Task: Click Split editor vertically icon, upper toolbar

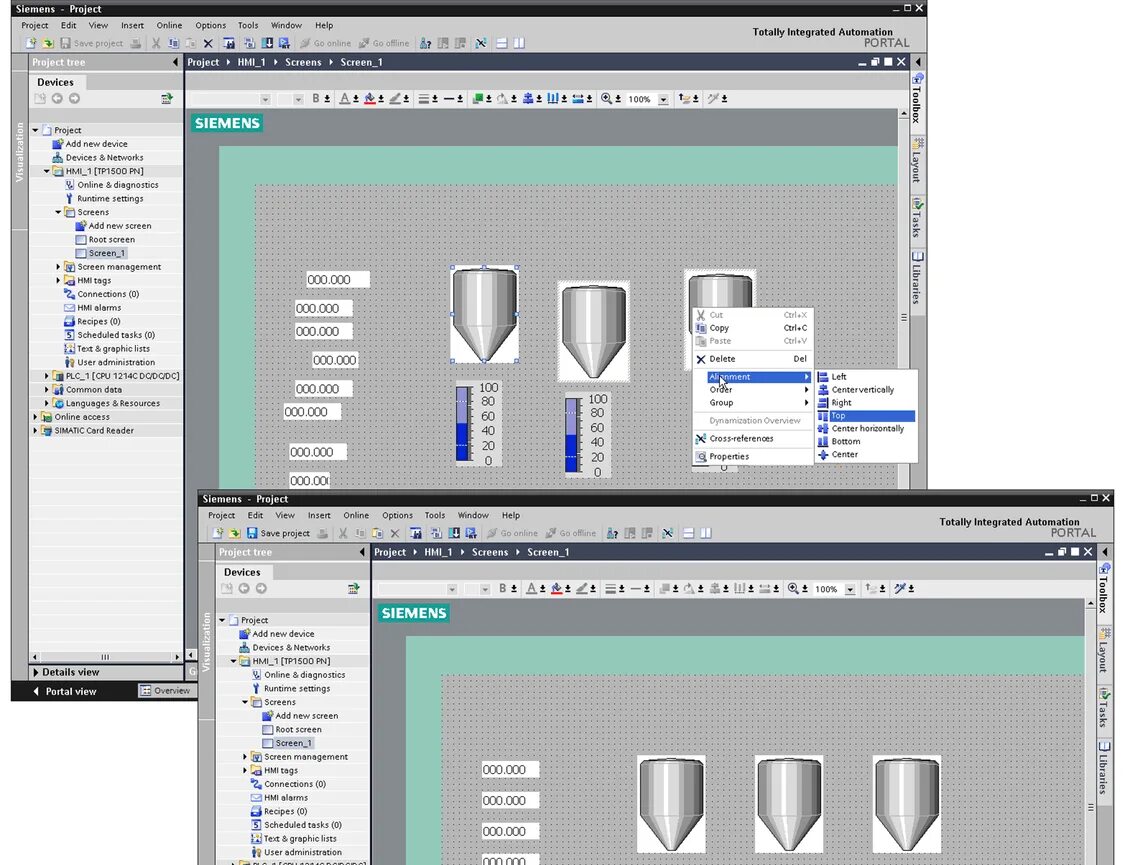Action: coord(519,43)
